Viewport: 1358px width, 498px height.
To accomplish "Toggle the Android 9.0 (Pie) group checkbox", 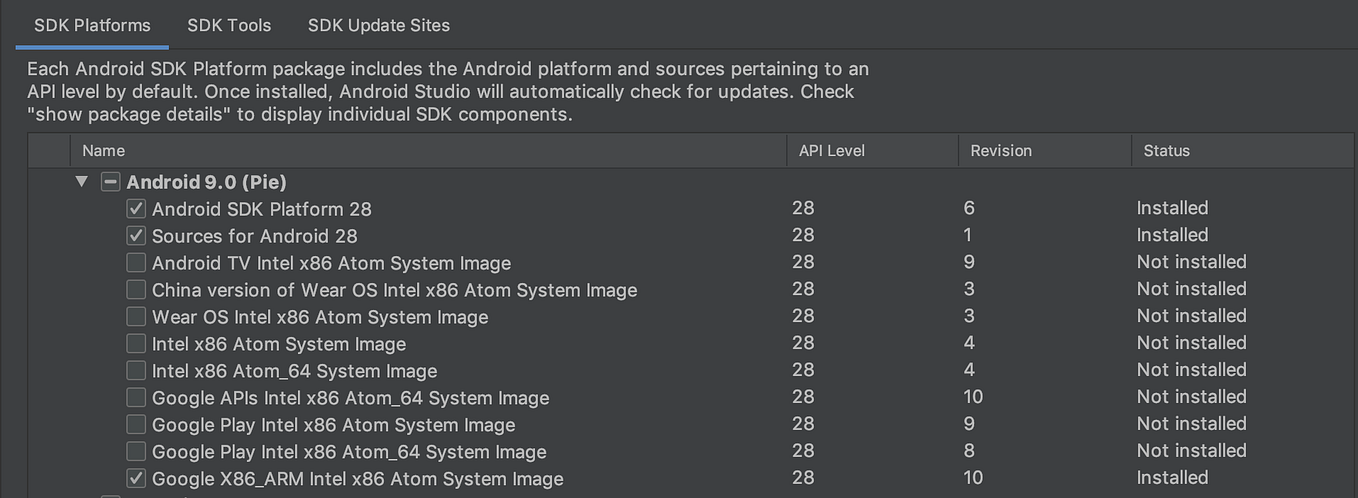I will tap(111, 182).
